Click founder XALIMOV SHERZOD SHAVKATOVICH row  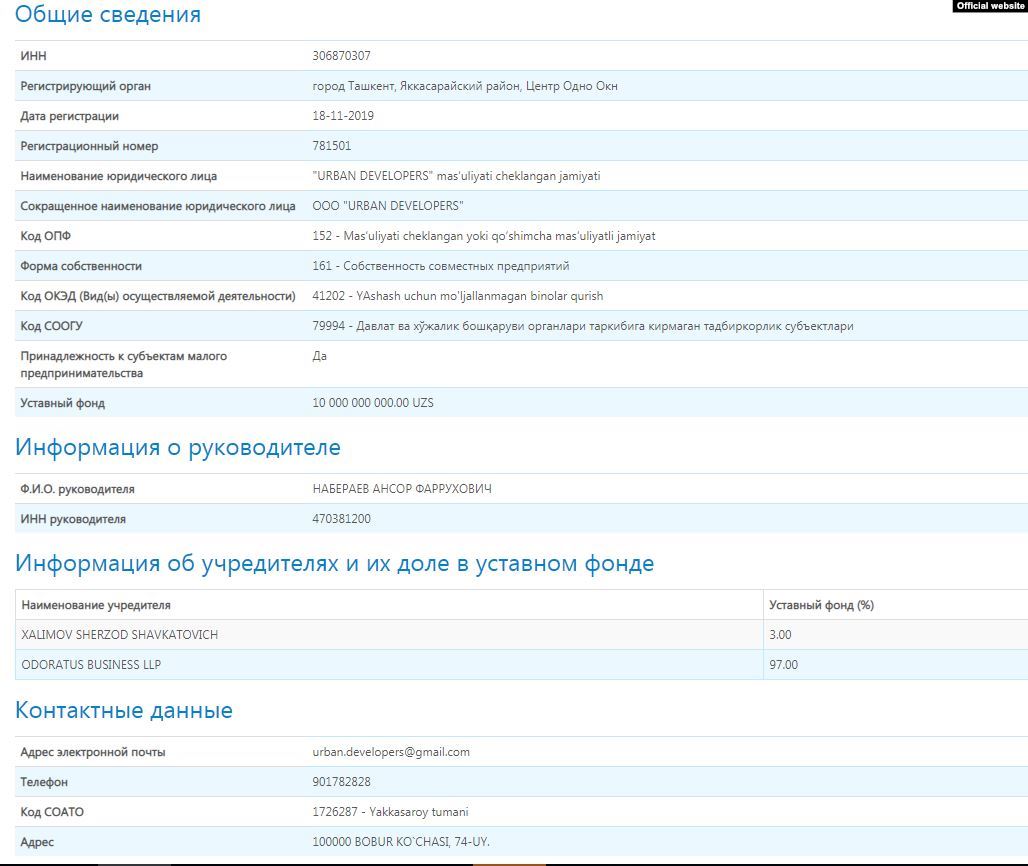119,635
